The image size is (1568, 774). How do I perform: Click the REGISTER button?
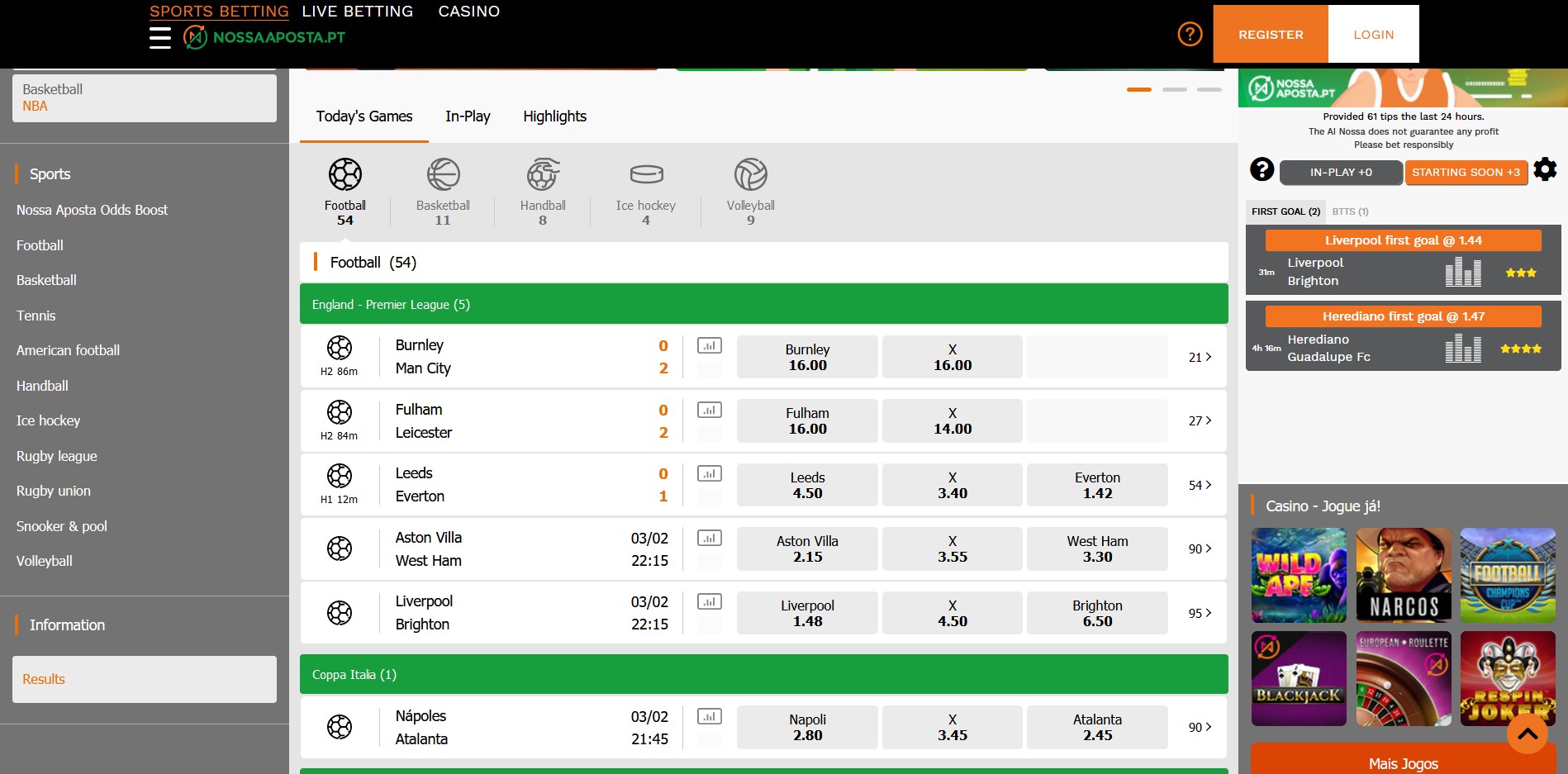click(x=1271, y=34)
